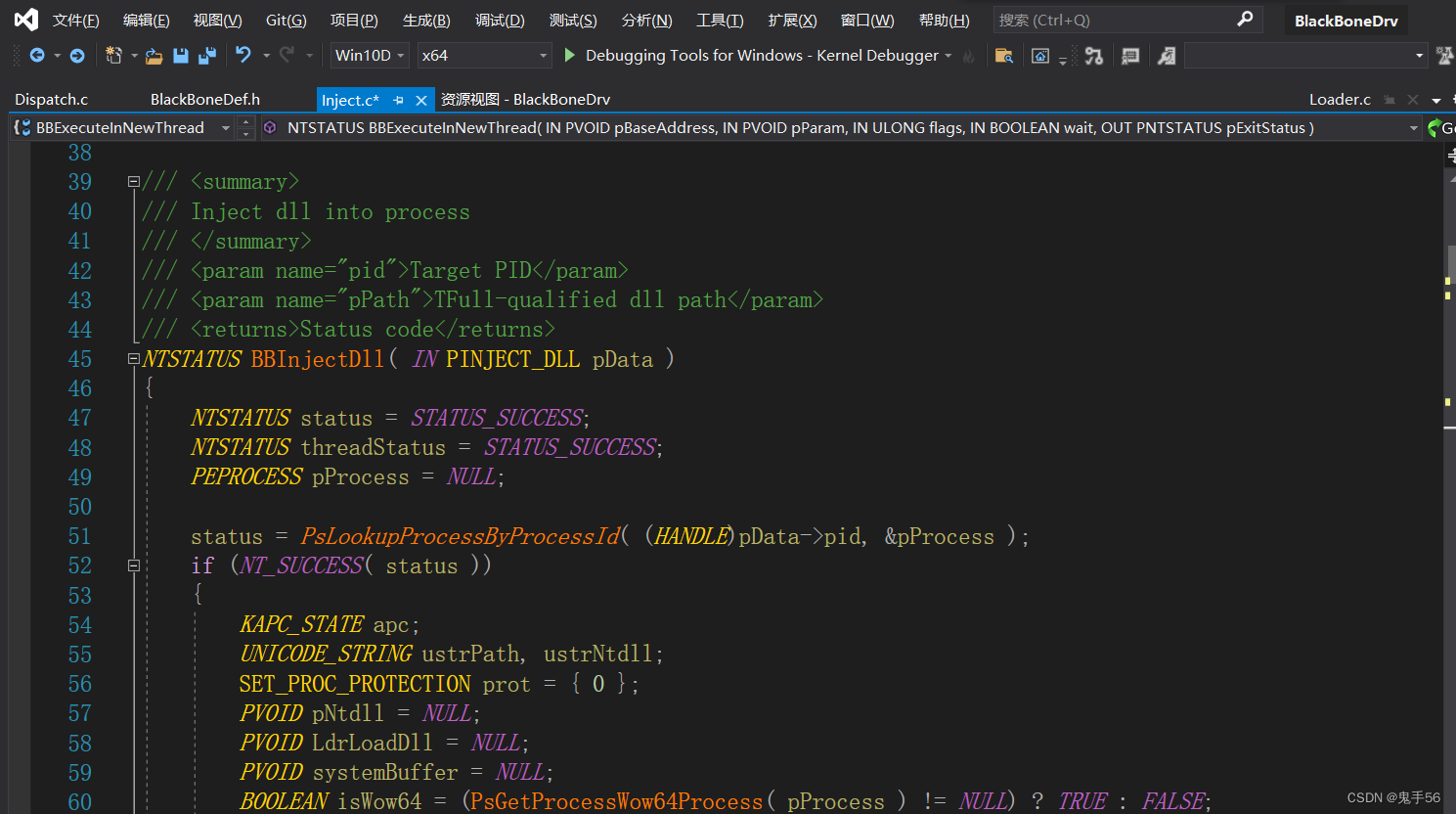1456x814 pixels.
Task: Click the New Project toolbar icon
Action: [x=113, y=56]
